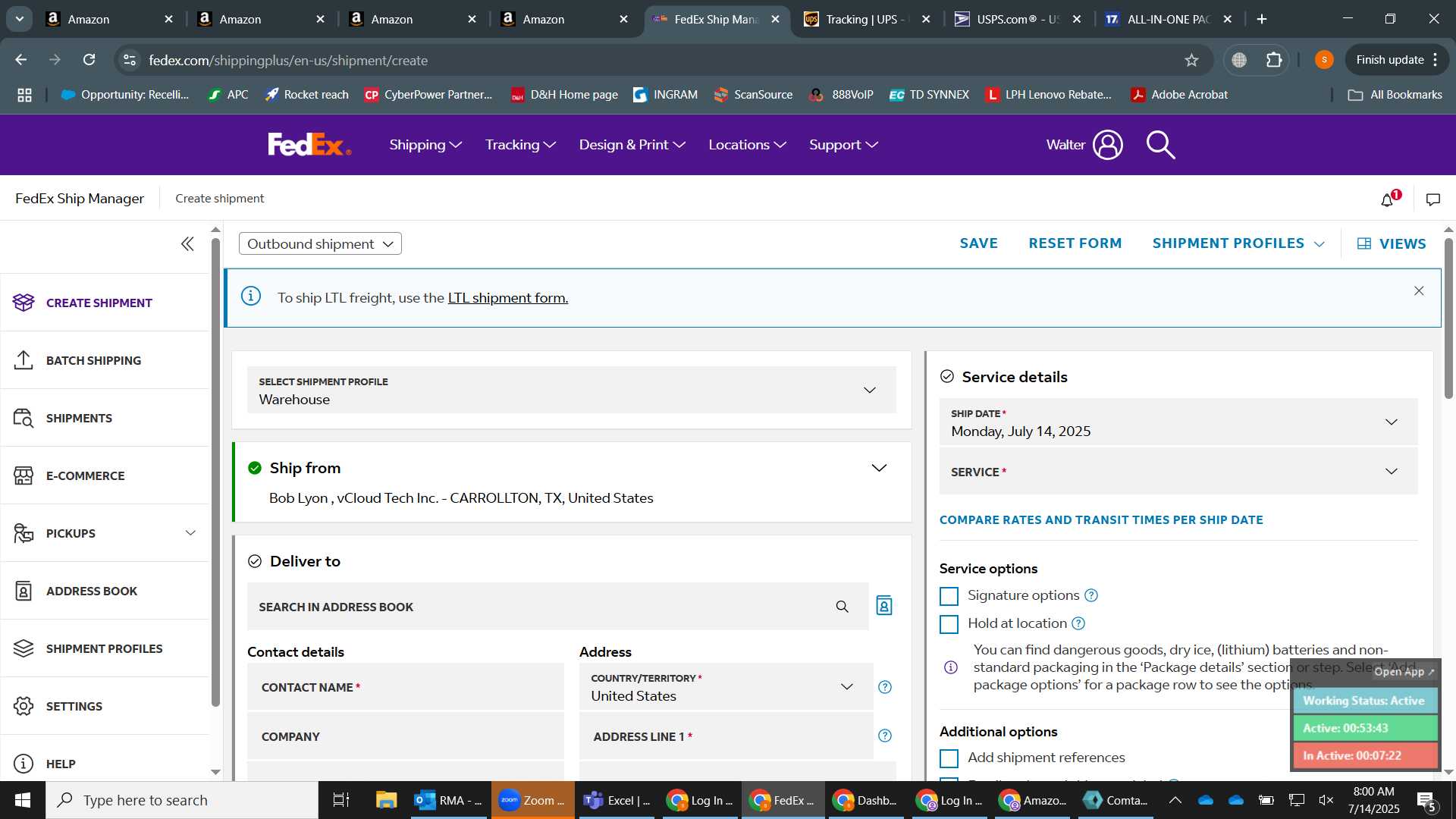This screenshot has height=819, width=1456.
Task: Open browser extensions puzzle icon
Action: pyautogui.click(x=1275, y=60)
